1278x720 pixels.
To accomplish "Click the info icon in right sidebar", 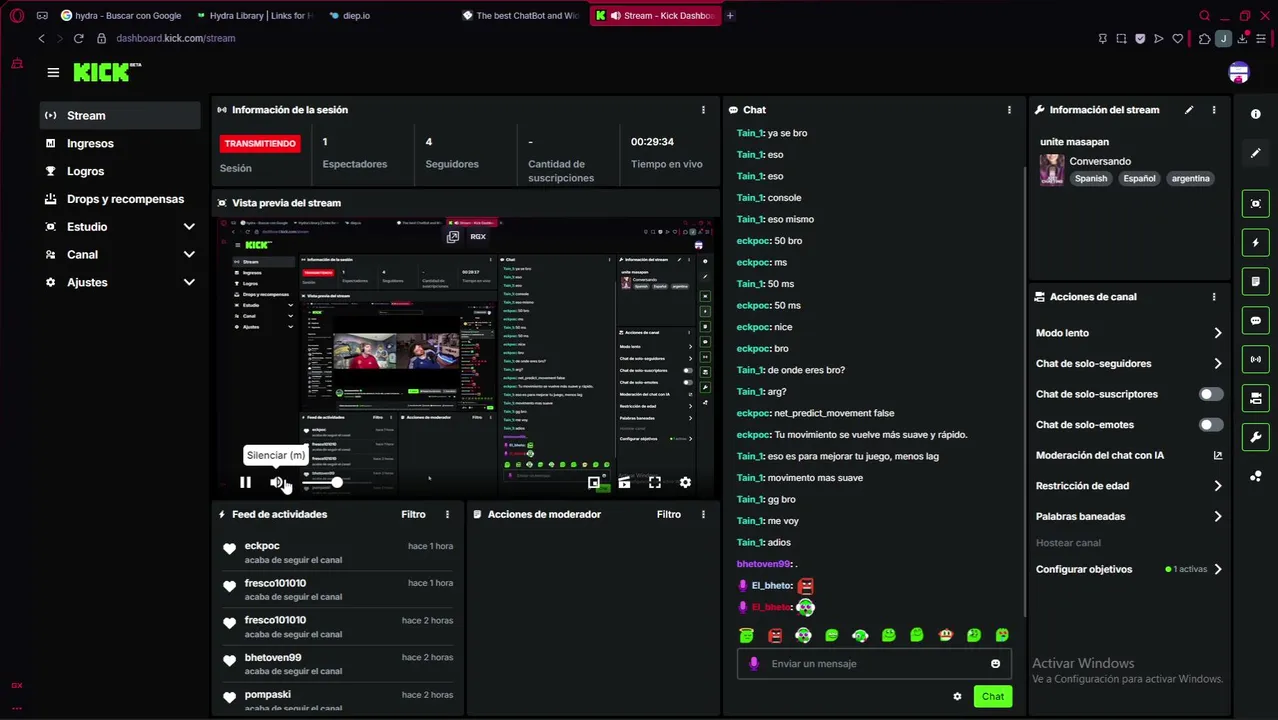I will pyautogui.click(x=1256, y=114).
